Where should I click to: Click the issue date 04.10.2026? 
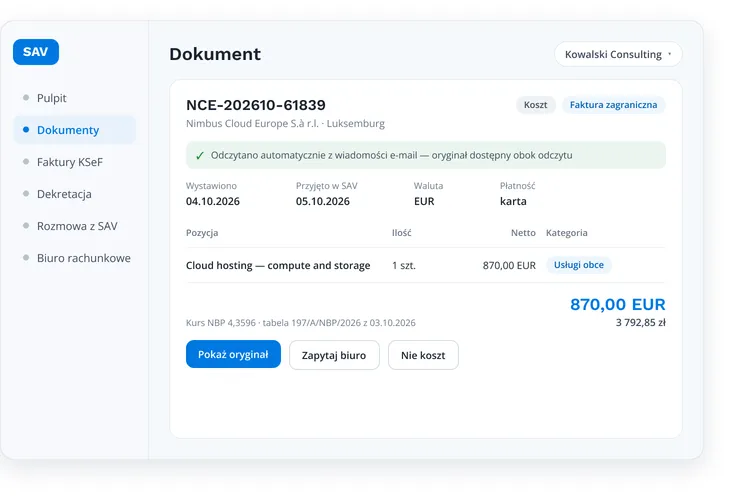click(x=213, y=201)
